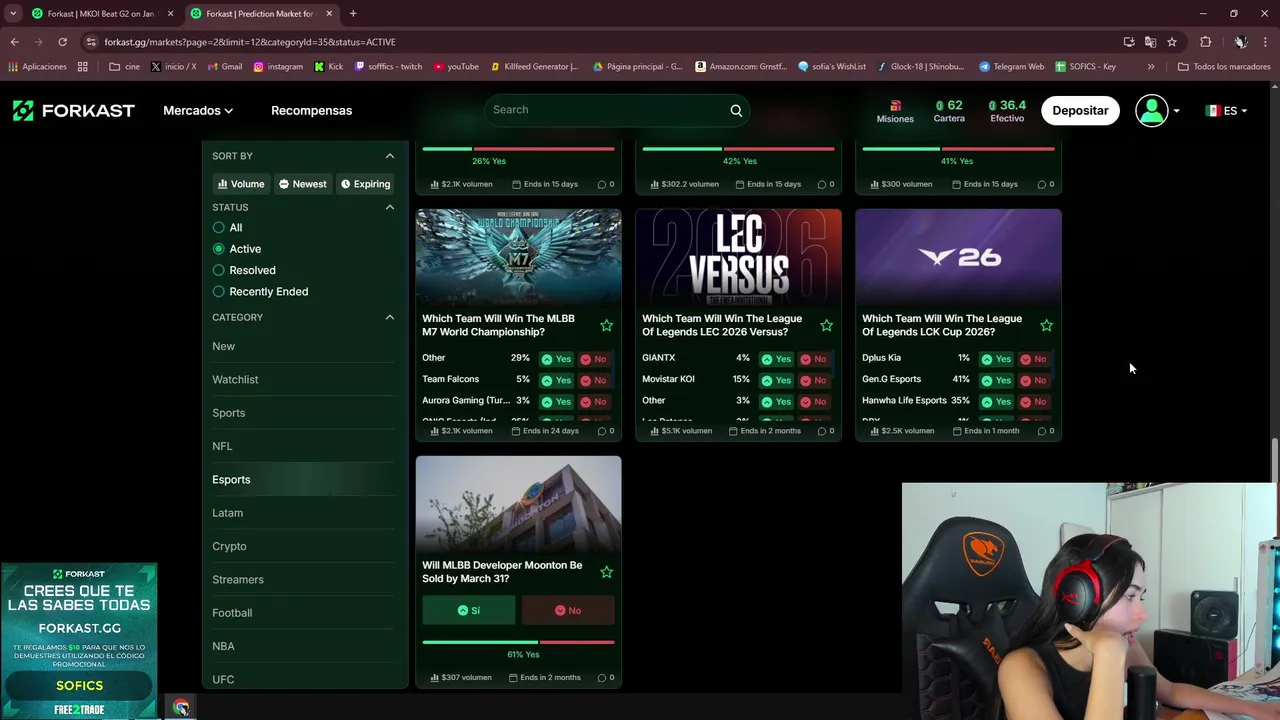
Task: Open comments on the Moonton market card
Action: 606,677
